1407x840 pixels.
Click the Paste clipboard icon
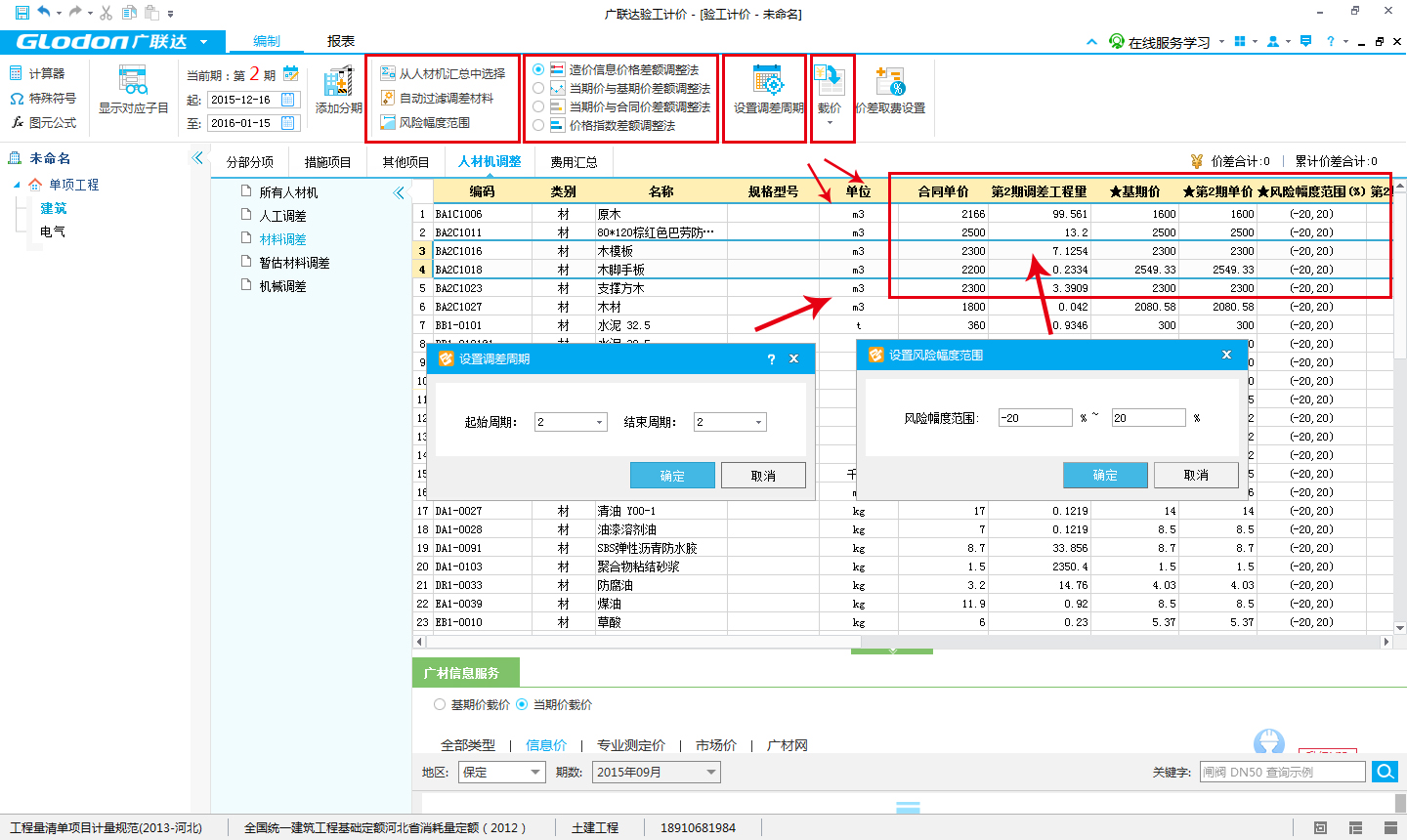tap(151, 13)
